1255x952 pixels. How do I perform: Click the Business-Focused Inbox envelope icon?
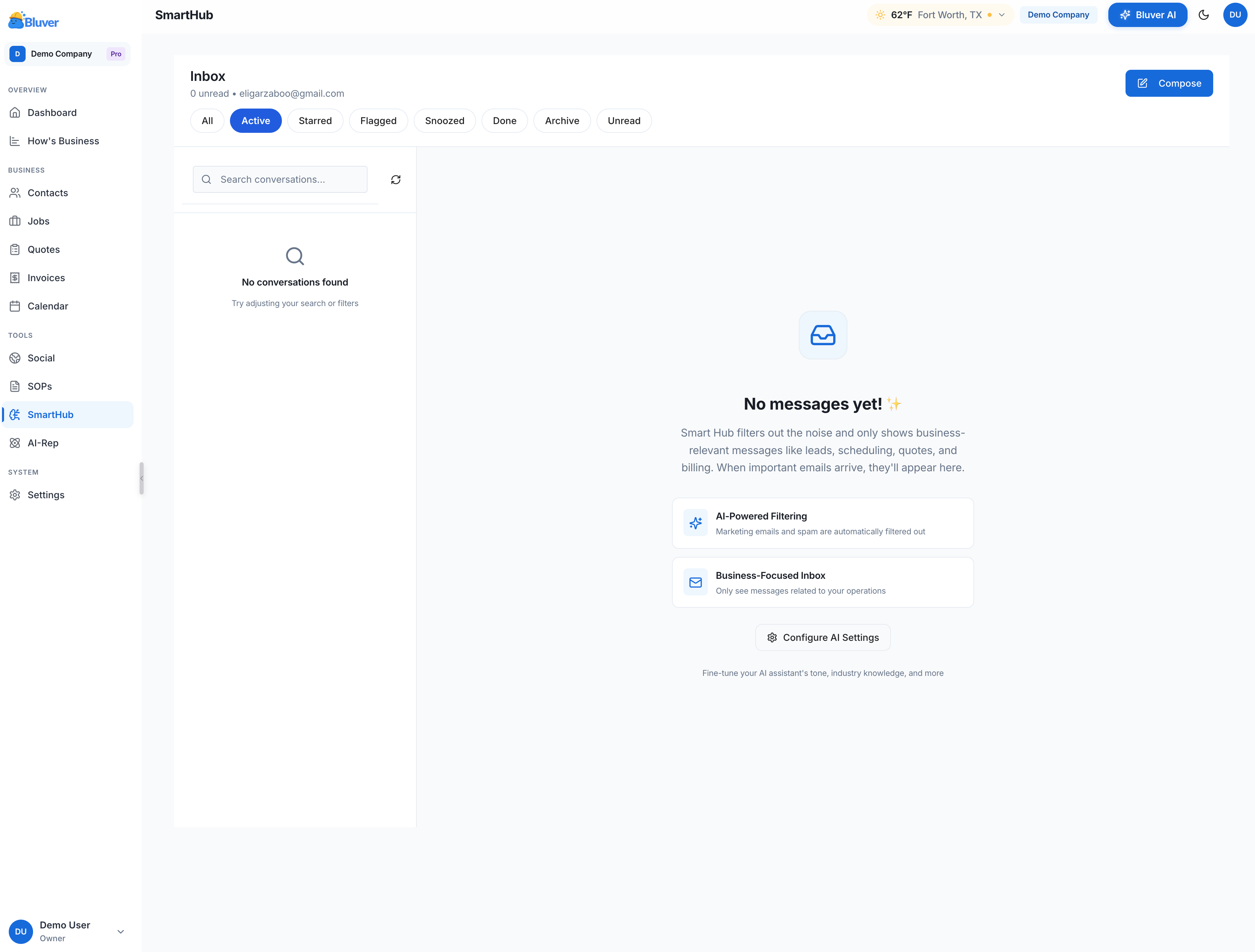[696, 582]
